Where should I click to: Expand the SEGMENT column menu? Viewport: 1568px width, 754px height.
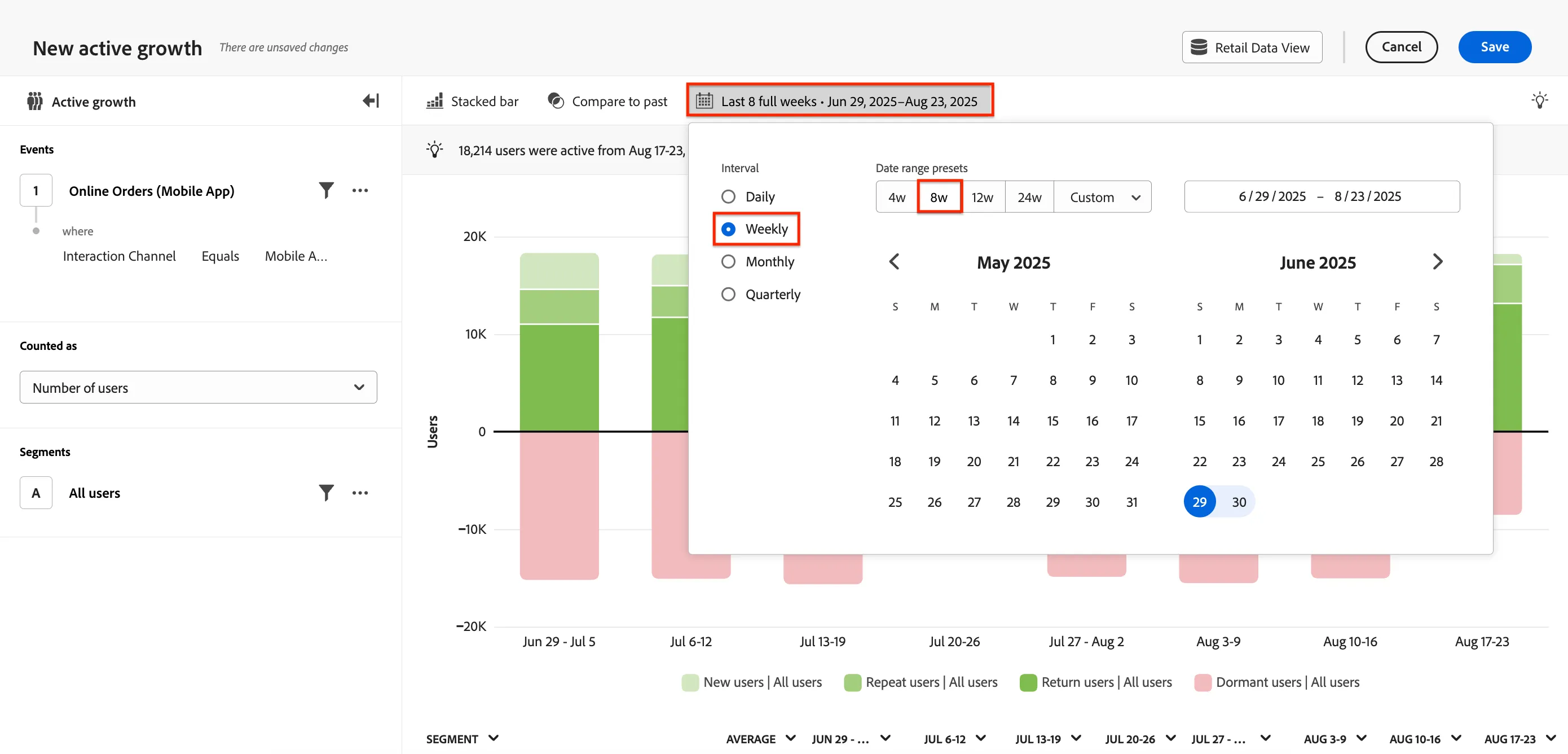pyautogui.click(x=494, y=738)
